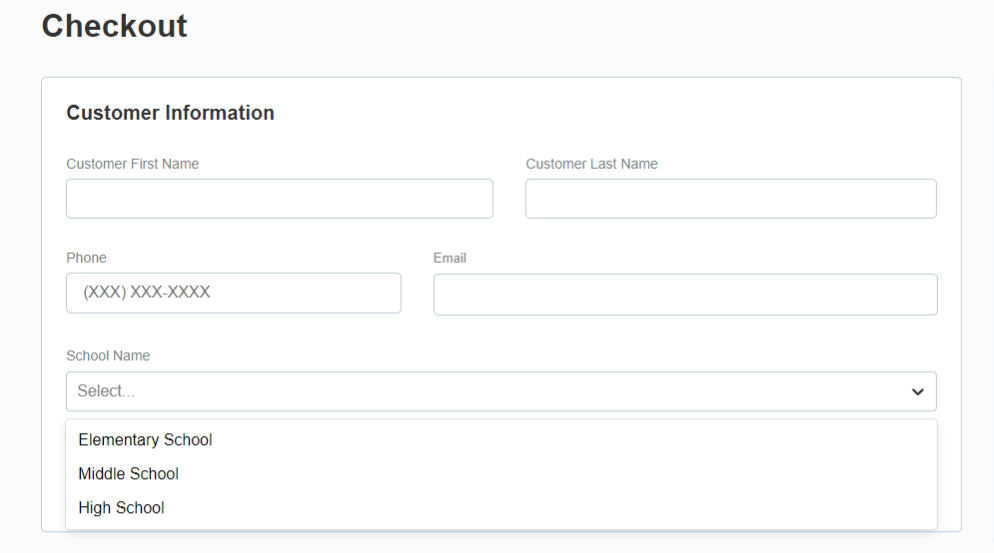994x553 pixels.
Task: Click the Customer First Name label
Action: click(132, 164)
